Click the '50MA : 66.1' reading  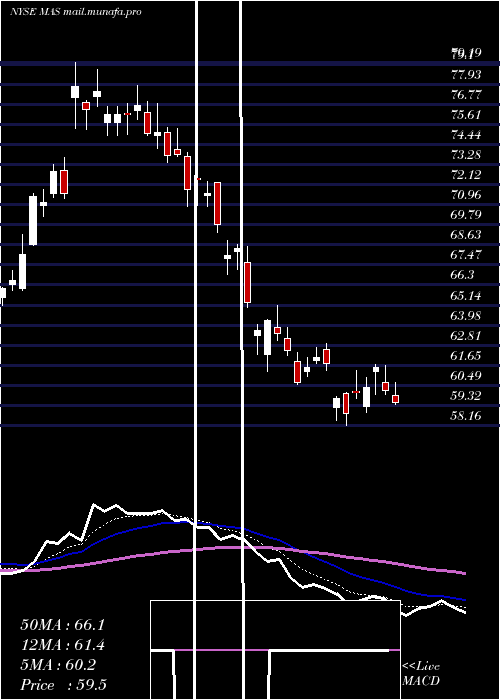(x=62, y=625)
